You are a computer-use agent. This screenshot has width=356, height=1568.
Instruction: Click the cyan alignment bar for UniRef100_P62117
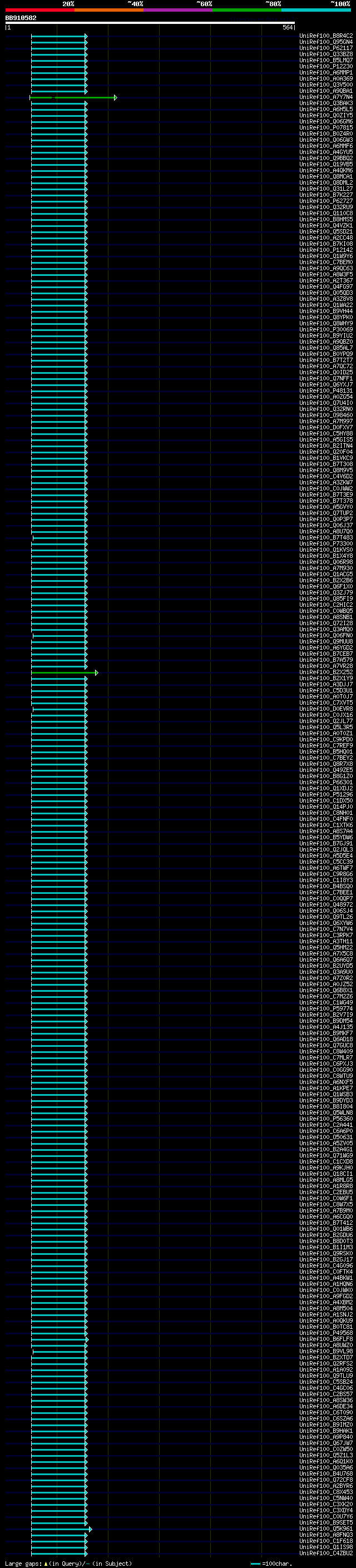tap(60, 48)
